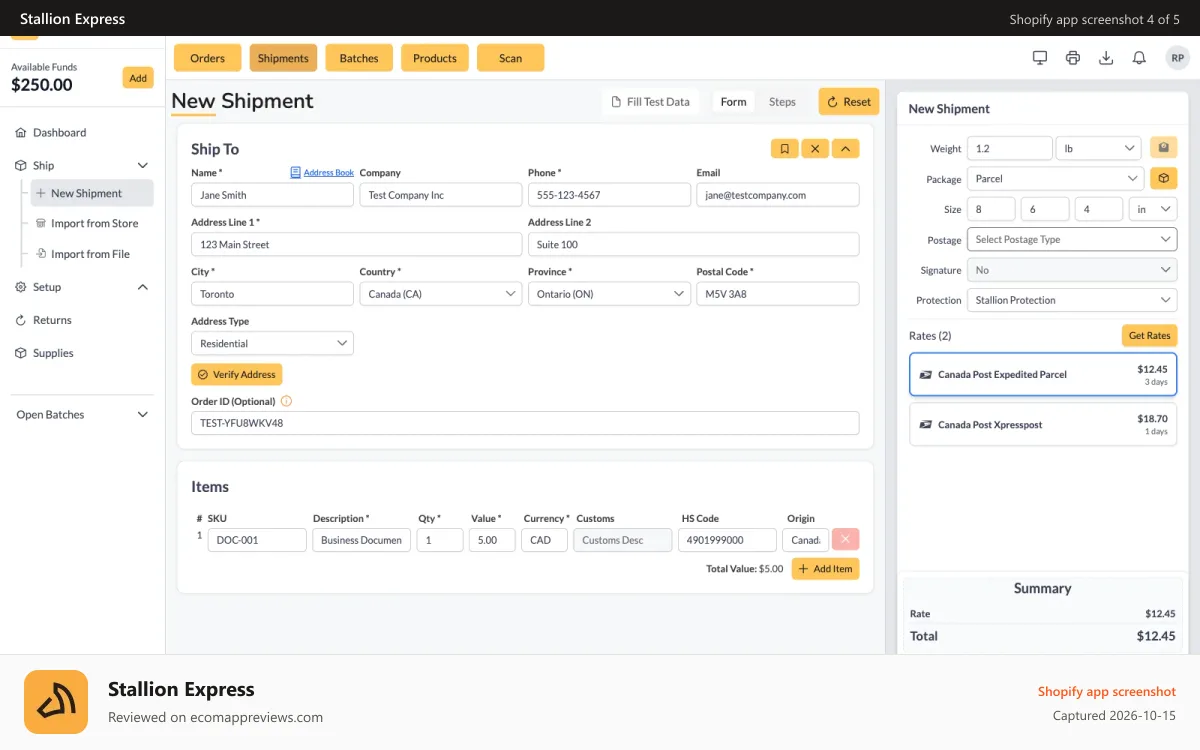Viewport: 1200px width, 750px height.
Task: Open the Province dropdown
Action: click(609, 294)
